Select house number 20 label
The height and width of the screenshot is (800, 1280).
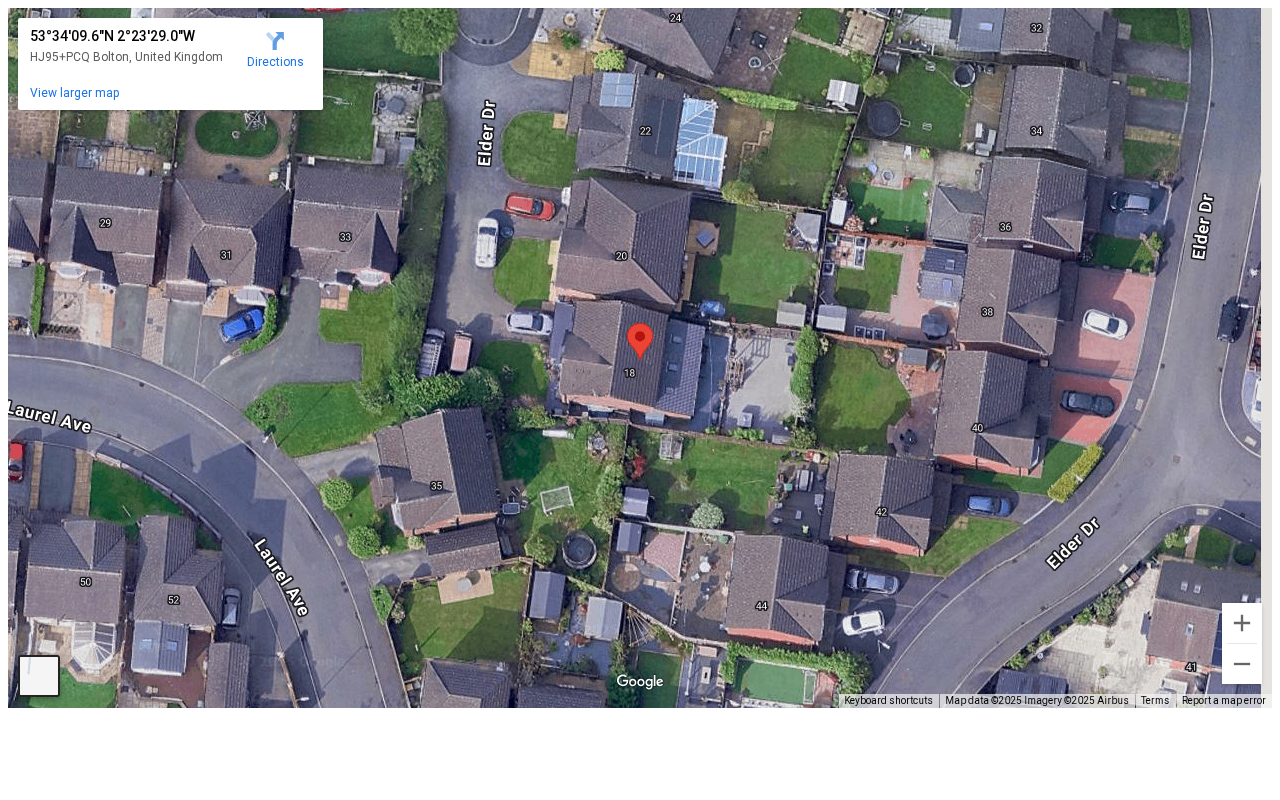[621, 256]
